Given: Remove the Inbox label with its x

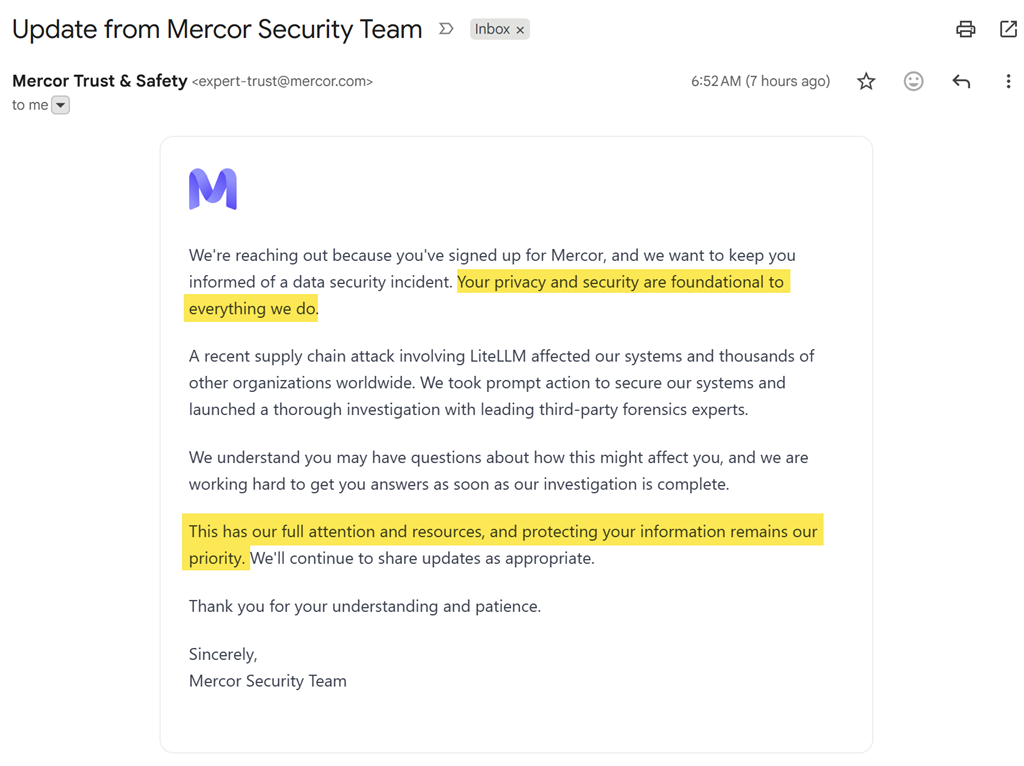Looking at the screenshot, I should pos(520,30).
